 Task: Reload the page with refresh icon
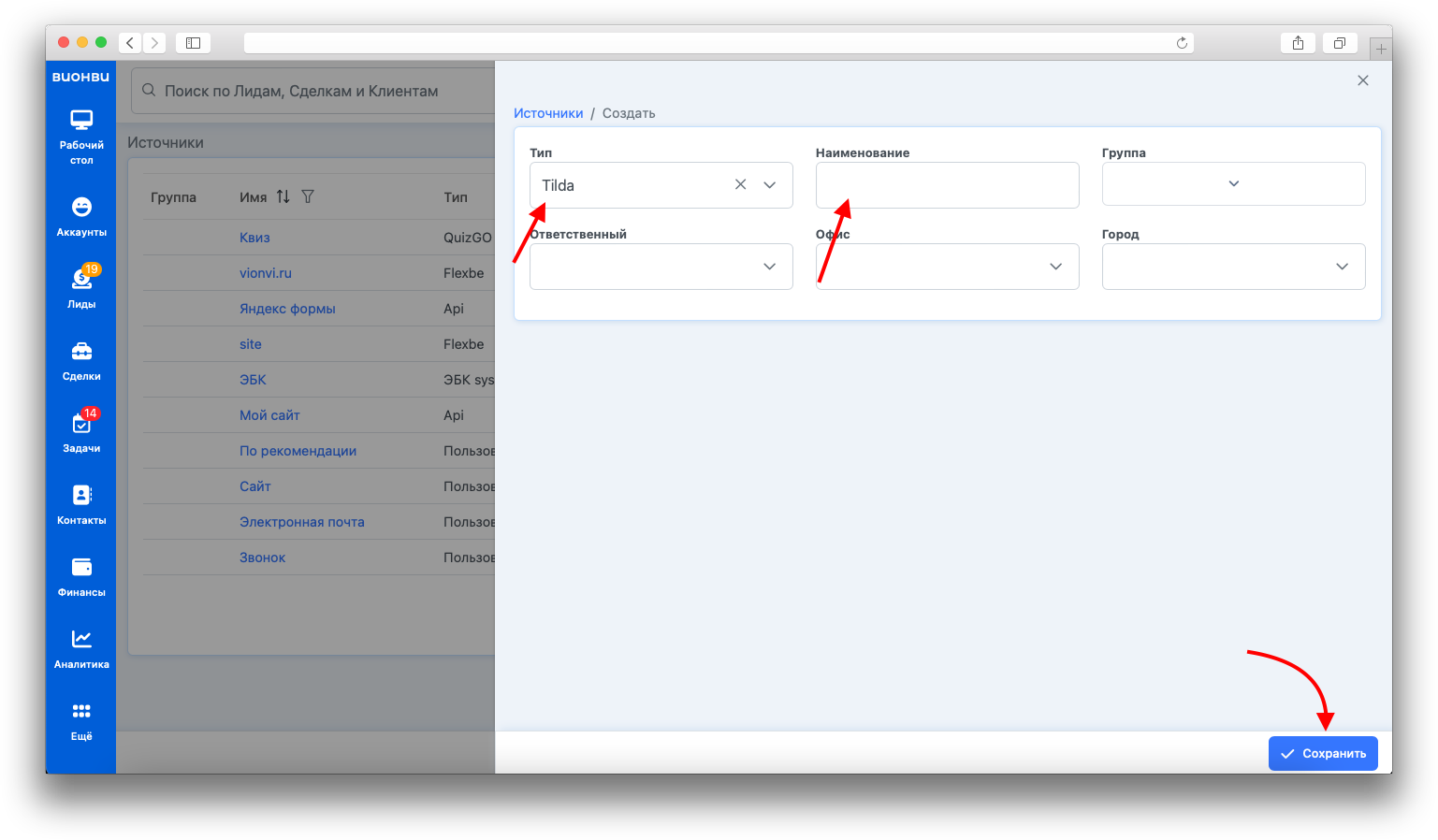click(x=1182, y=43)
